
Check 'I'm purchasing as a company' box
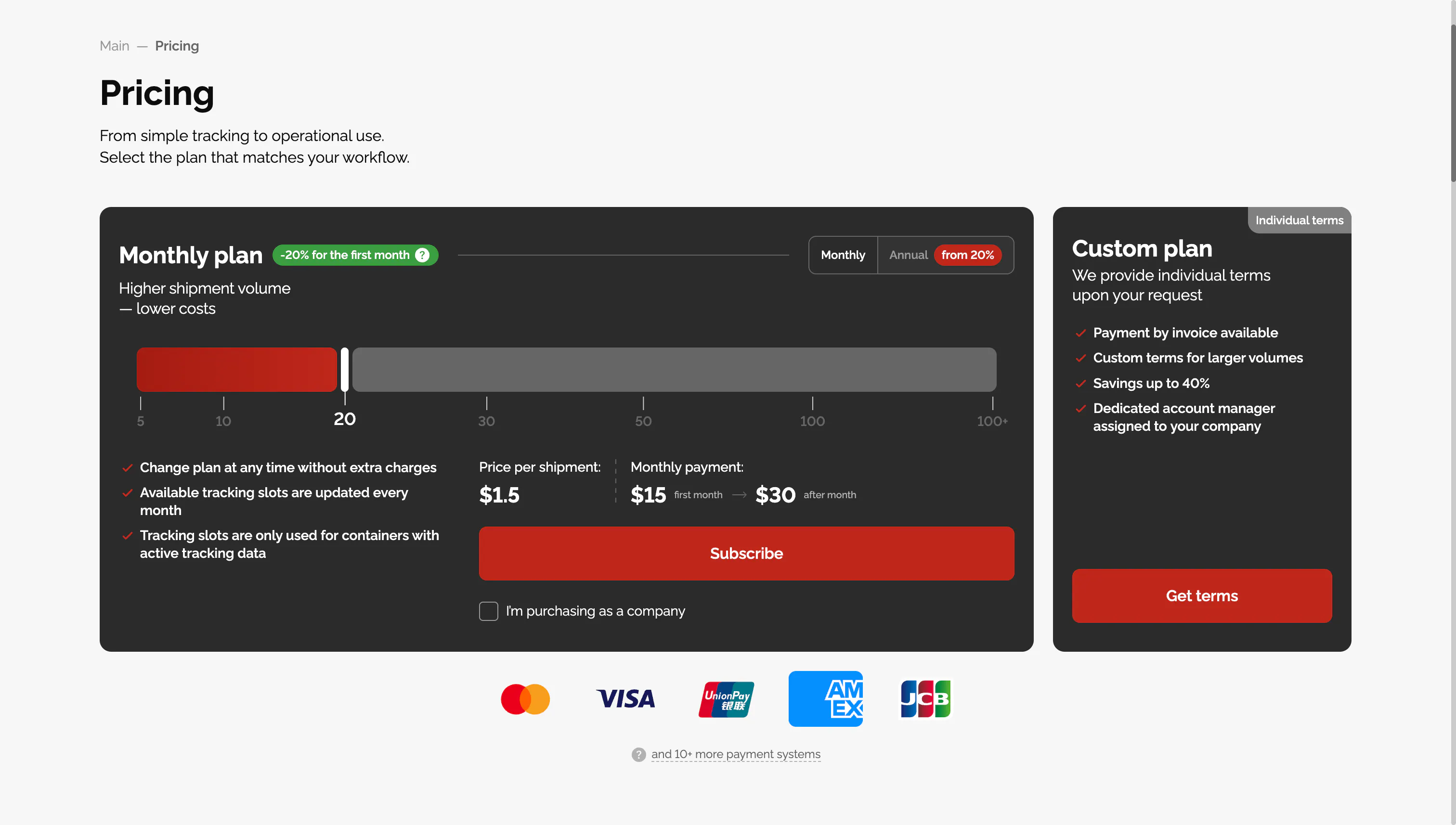(489, 611)
